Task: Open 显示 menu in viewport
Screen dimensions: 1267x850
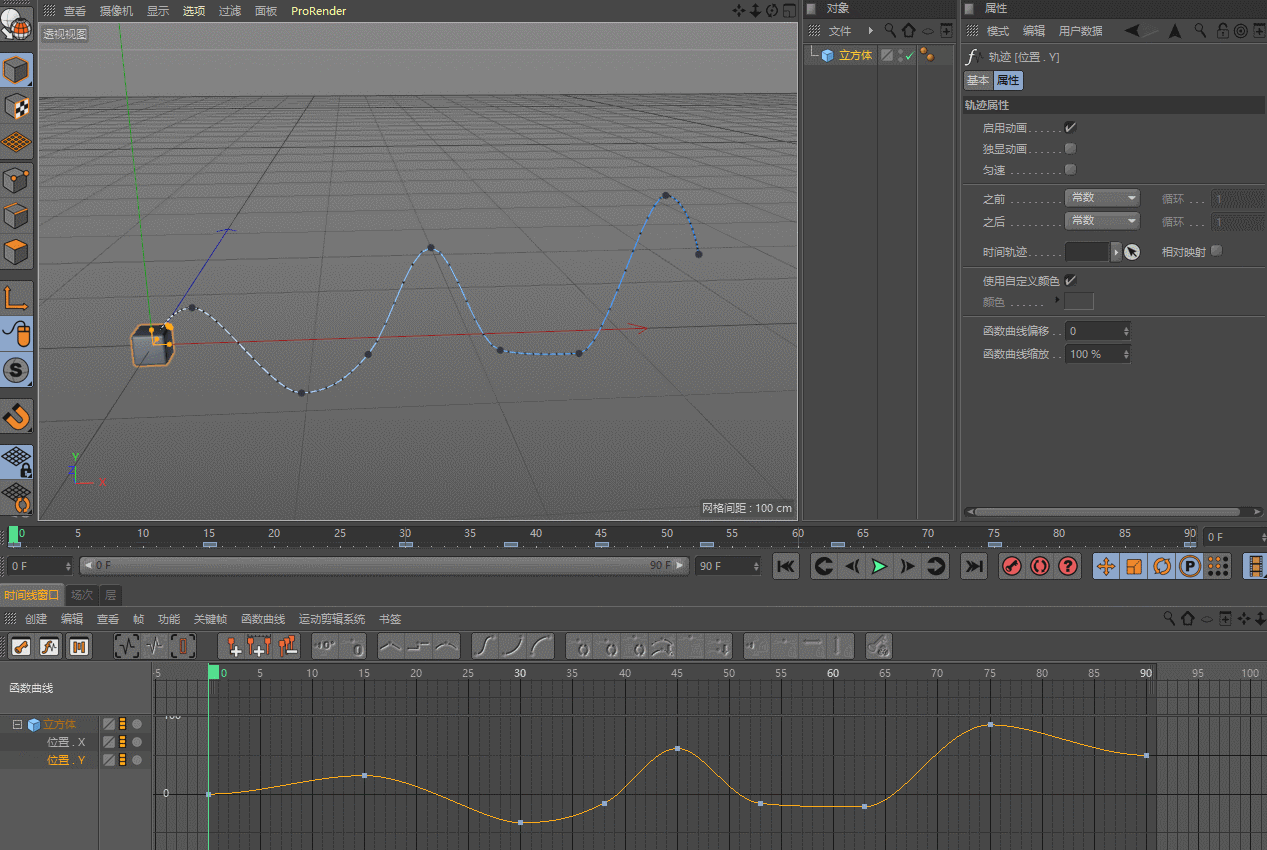Action: click(x=158, y=11)
